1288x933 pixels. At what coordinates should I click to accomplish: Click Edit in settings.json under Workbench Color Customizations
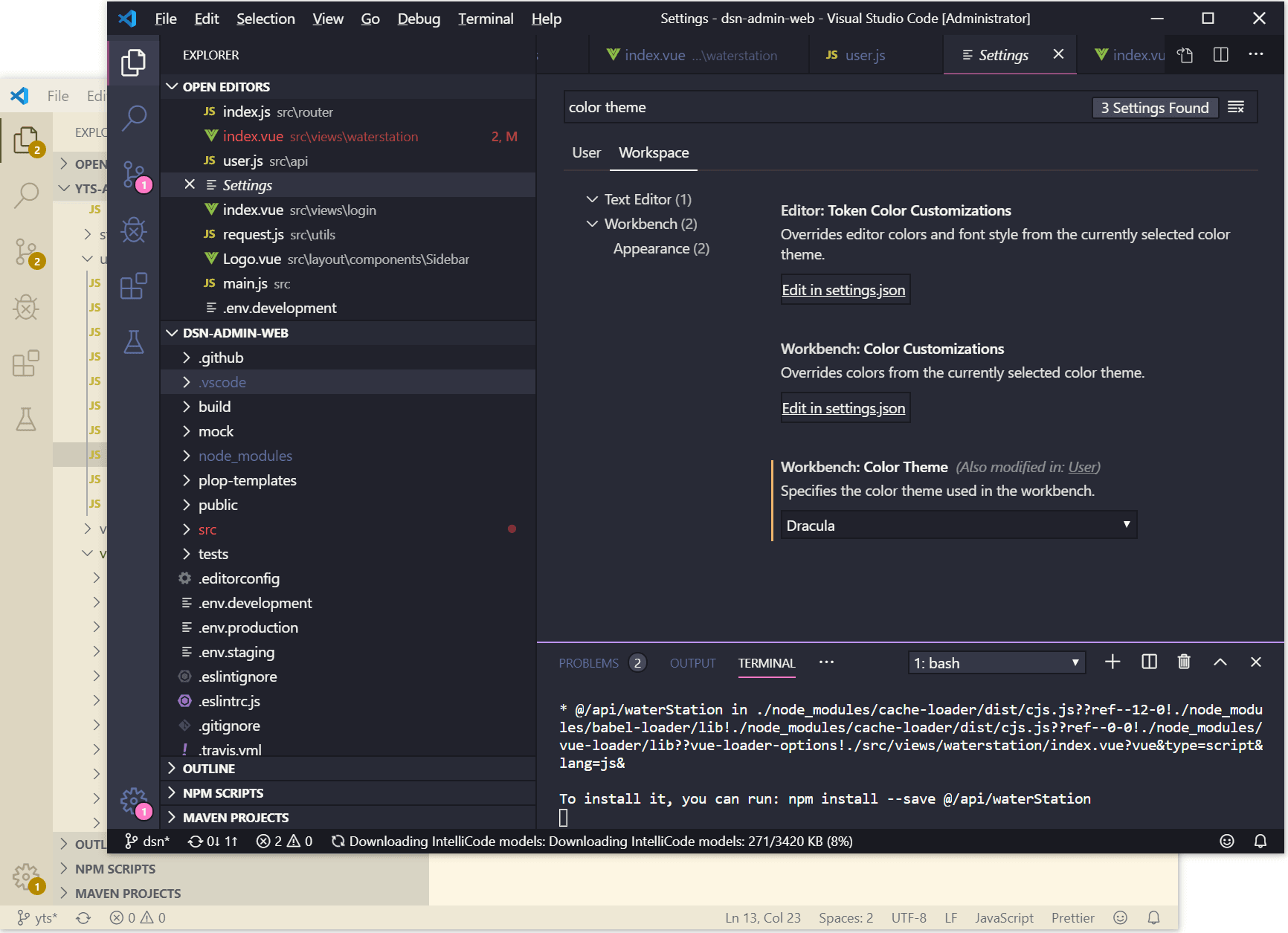pos(845,407)
